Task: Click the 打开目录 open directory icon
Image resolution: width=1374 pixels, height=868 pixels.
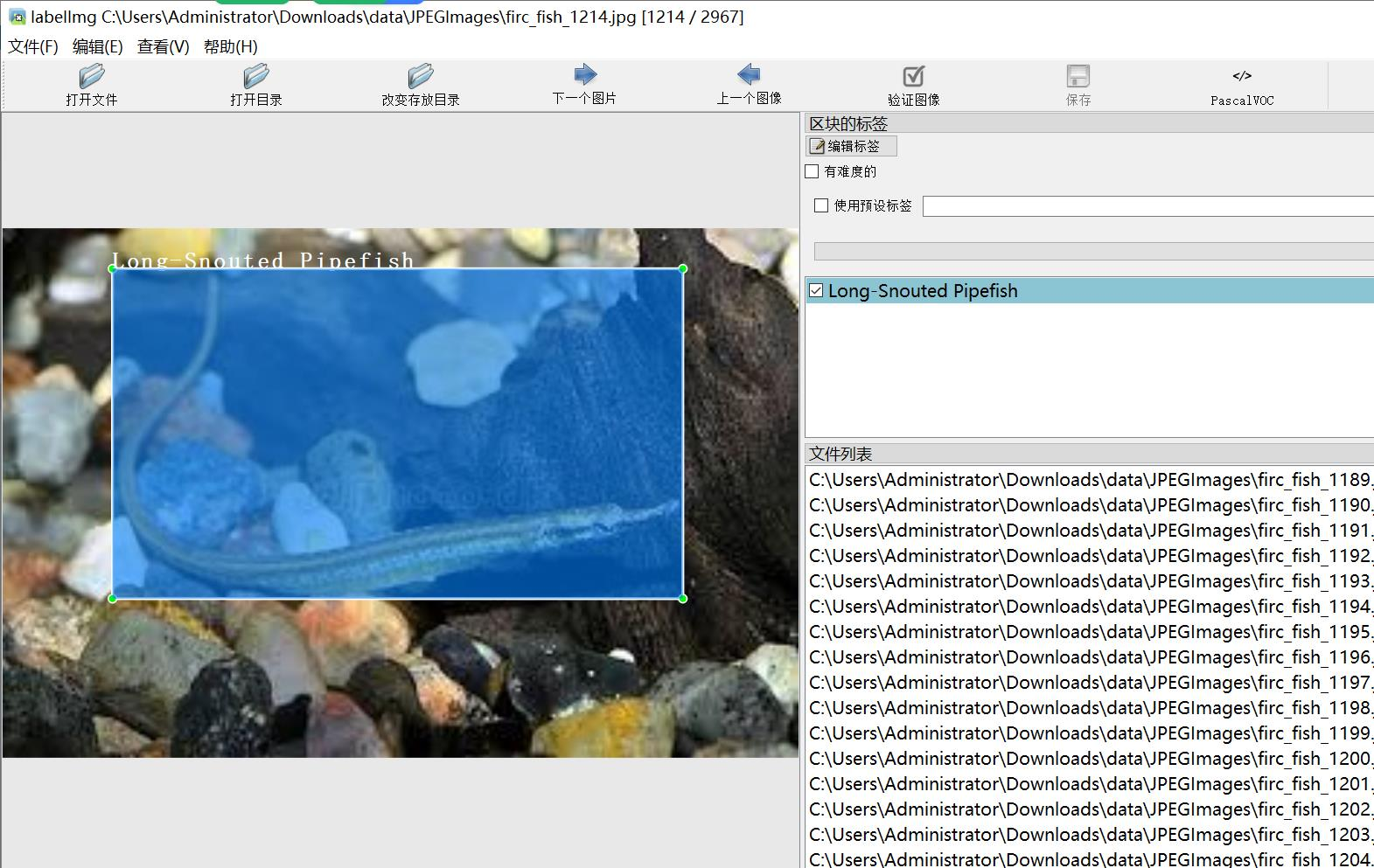Action: (x=255, y=76)
